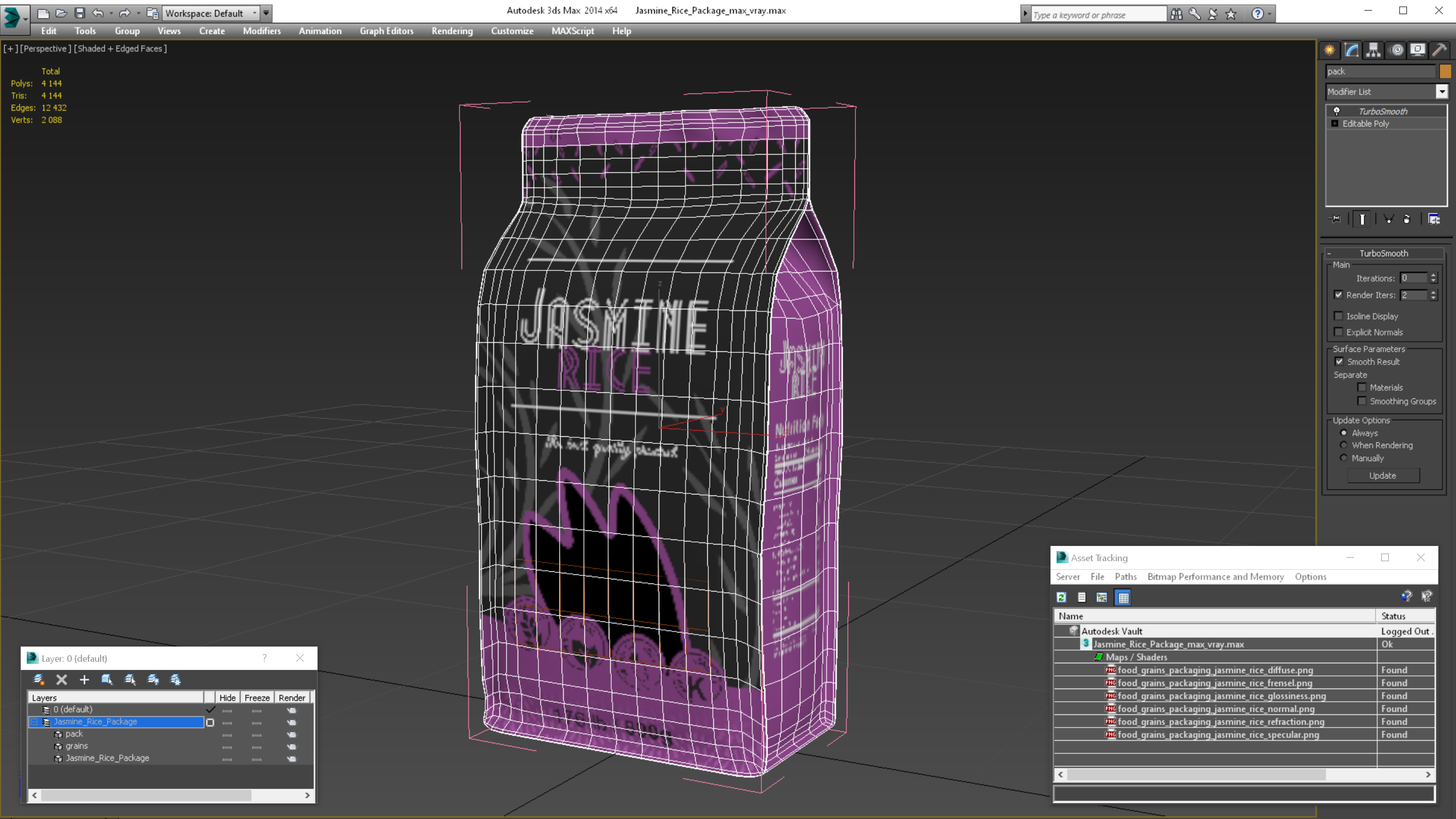
Task: Enable Separate by Smoothing Groups checkbox
Action: (1362, 401)
